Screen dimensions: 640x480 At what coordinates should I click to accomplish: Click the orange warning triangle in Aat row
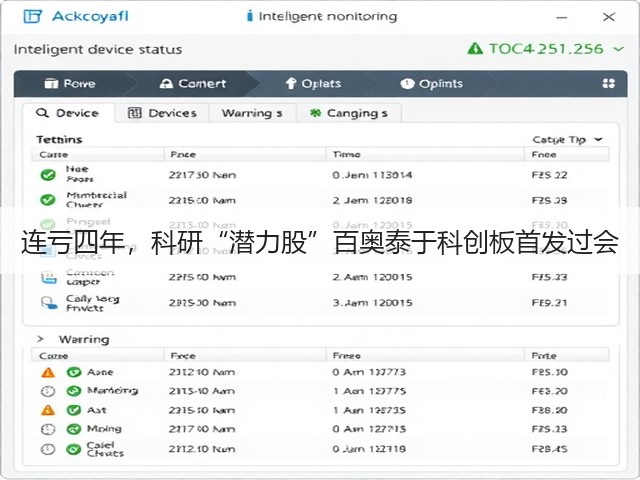click(48, 410)
